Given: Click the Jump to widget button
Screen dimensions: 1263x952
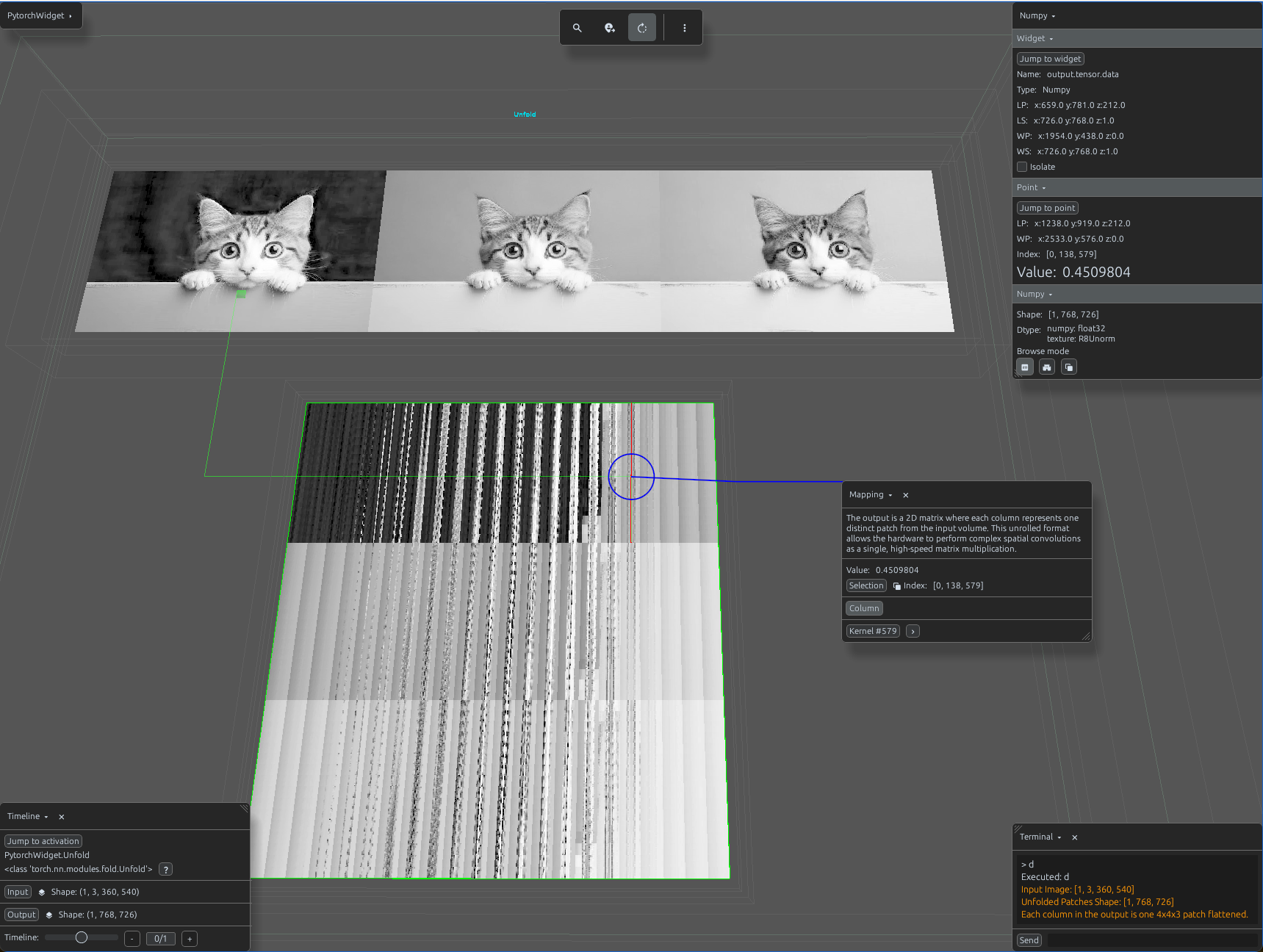Looking at the screenshot, I should click(1051, 59).
